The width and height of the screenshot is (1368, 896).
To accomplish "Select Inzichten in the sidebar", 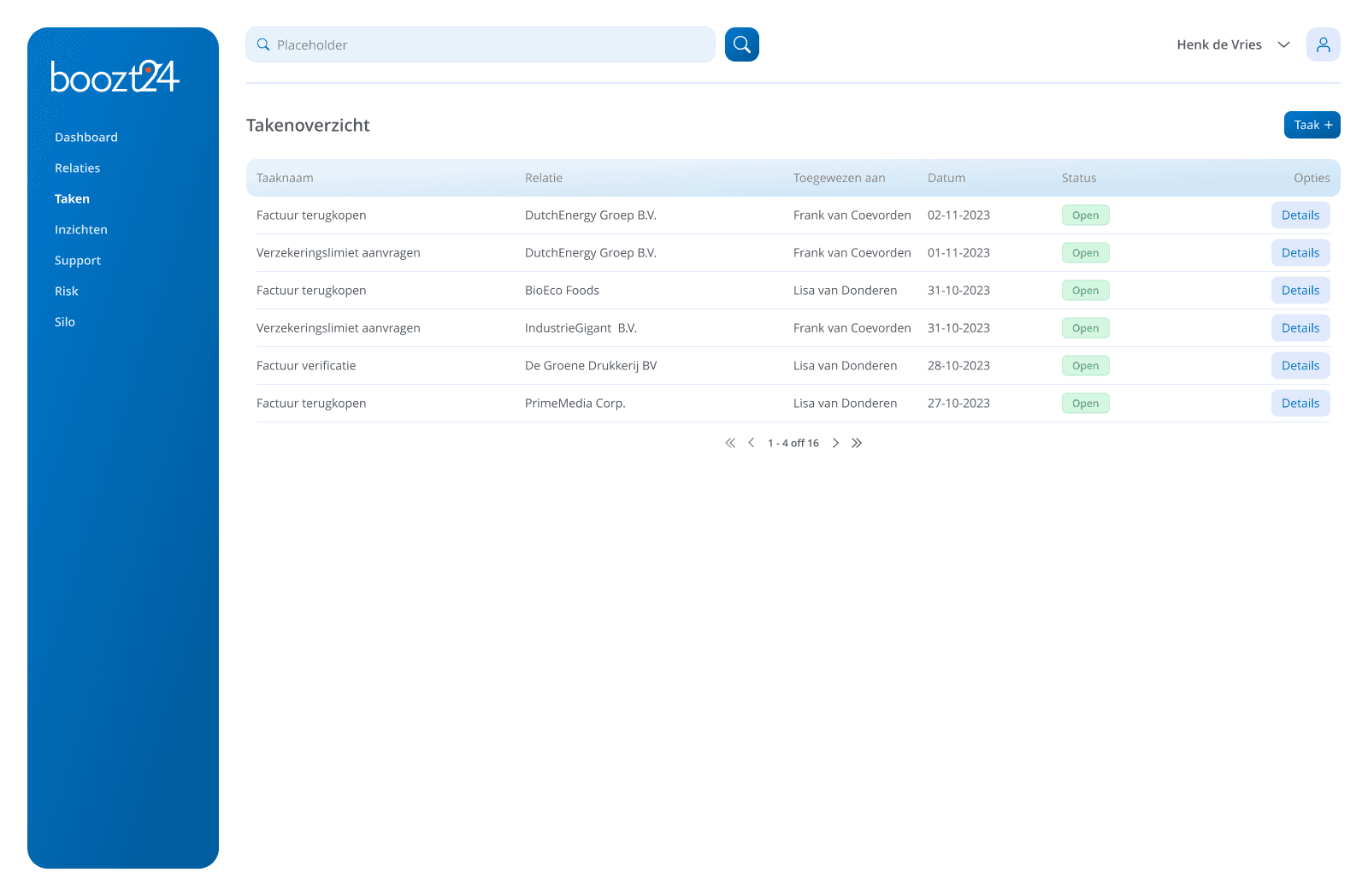I will 81,230.
